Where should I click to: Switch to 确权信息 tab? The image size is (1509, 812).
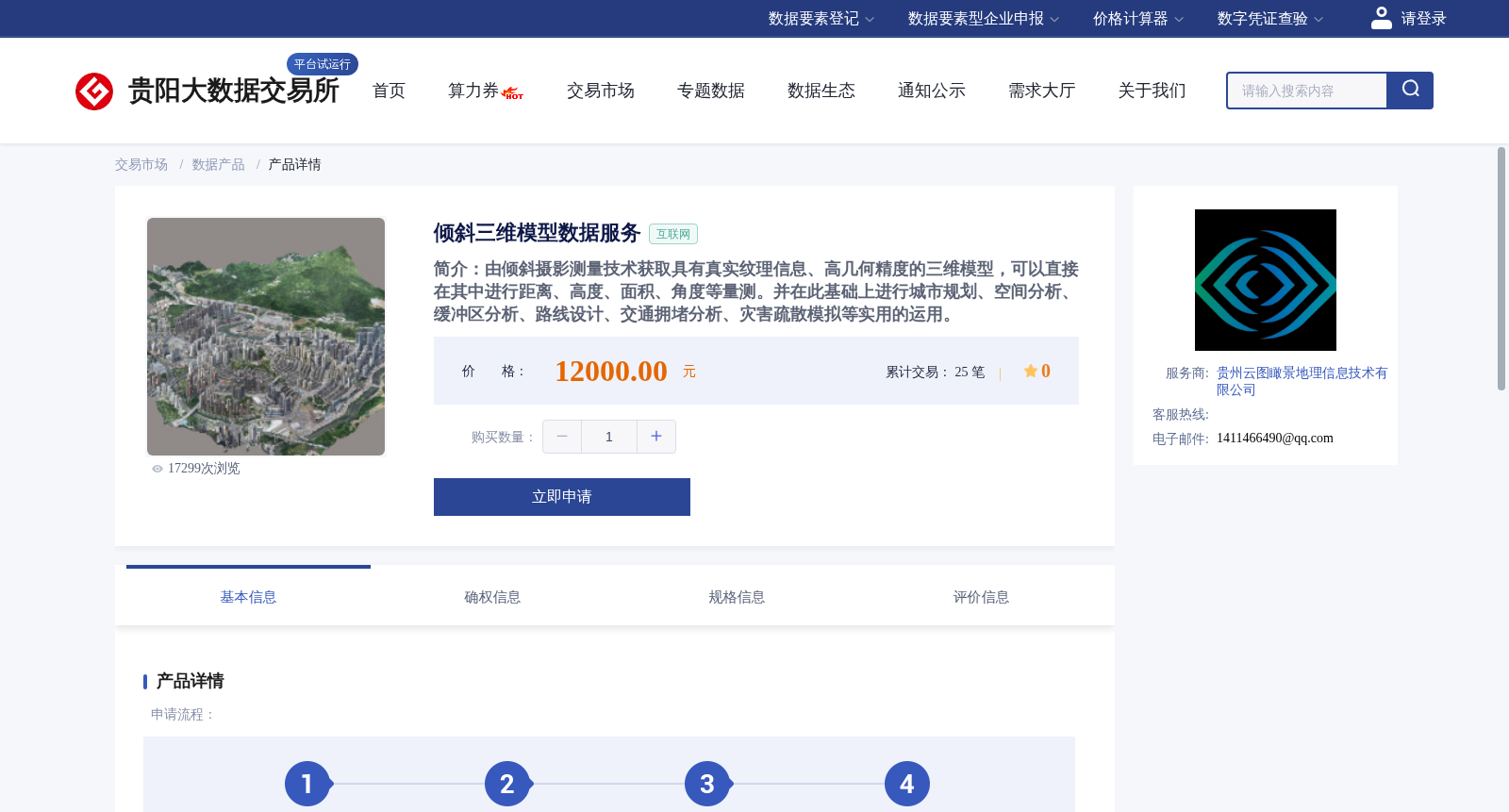(x=492, y=597)
